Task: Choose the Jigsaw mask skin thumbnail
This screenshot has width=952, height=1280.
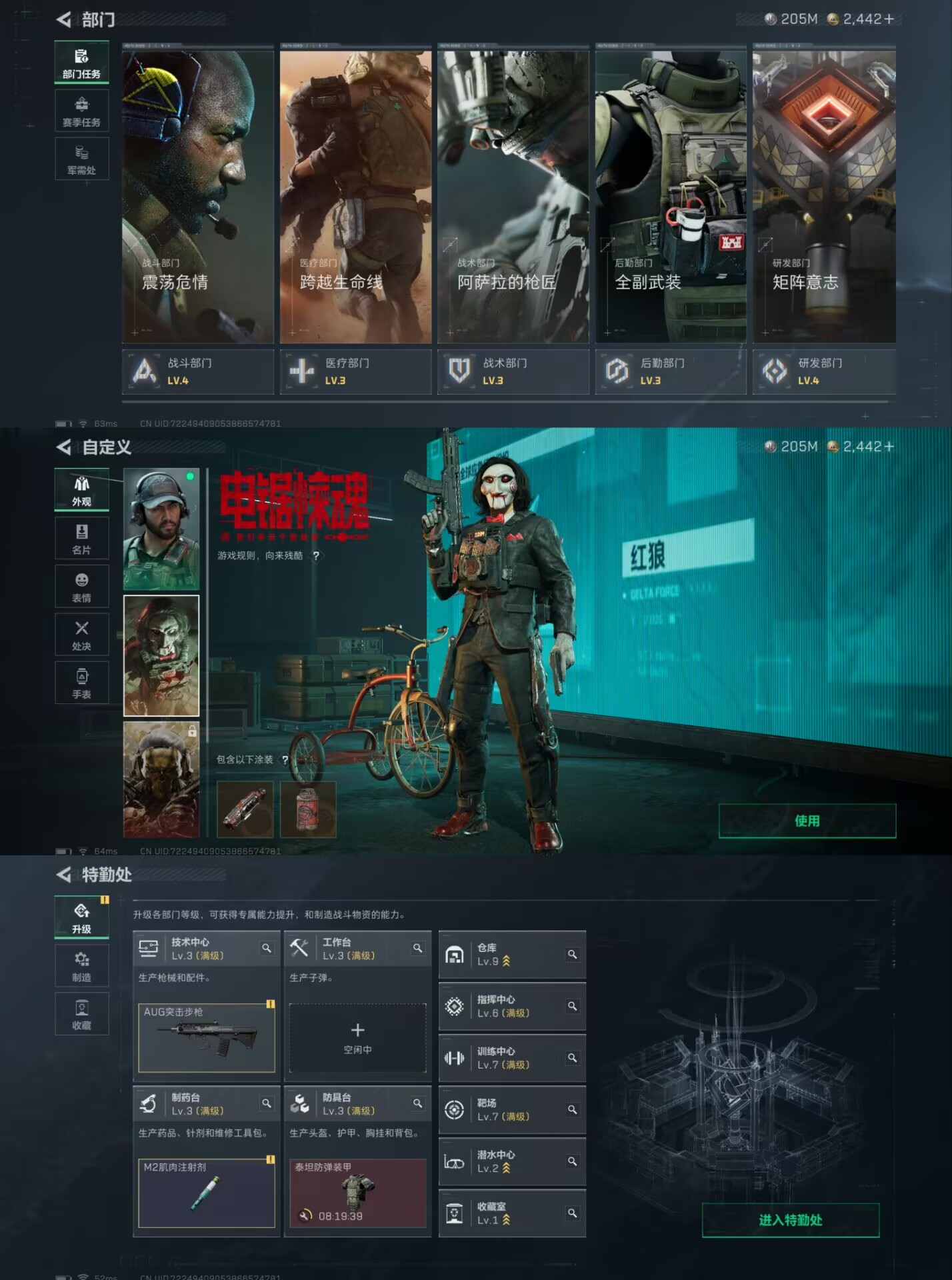Action: pyautogui.click(x=161, y=655)
